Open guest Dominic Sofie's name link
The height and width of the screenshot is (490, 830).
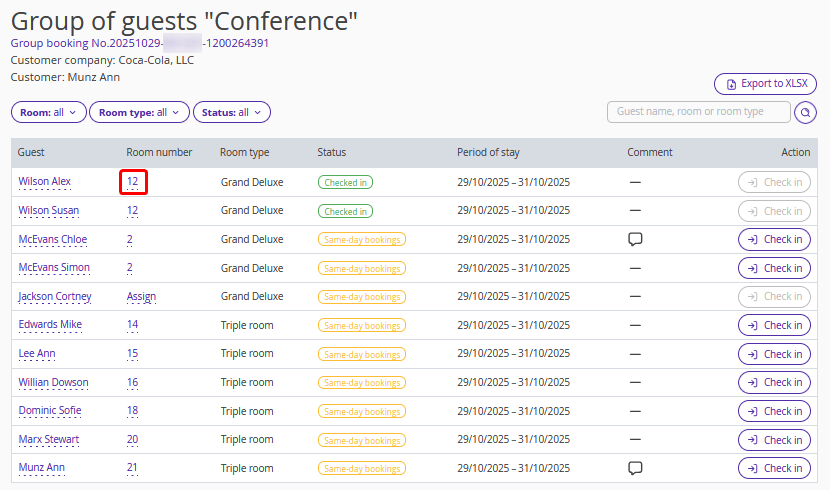[50, 411]
